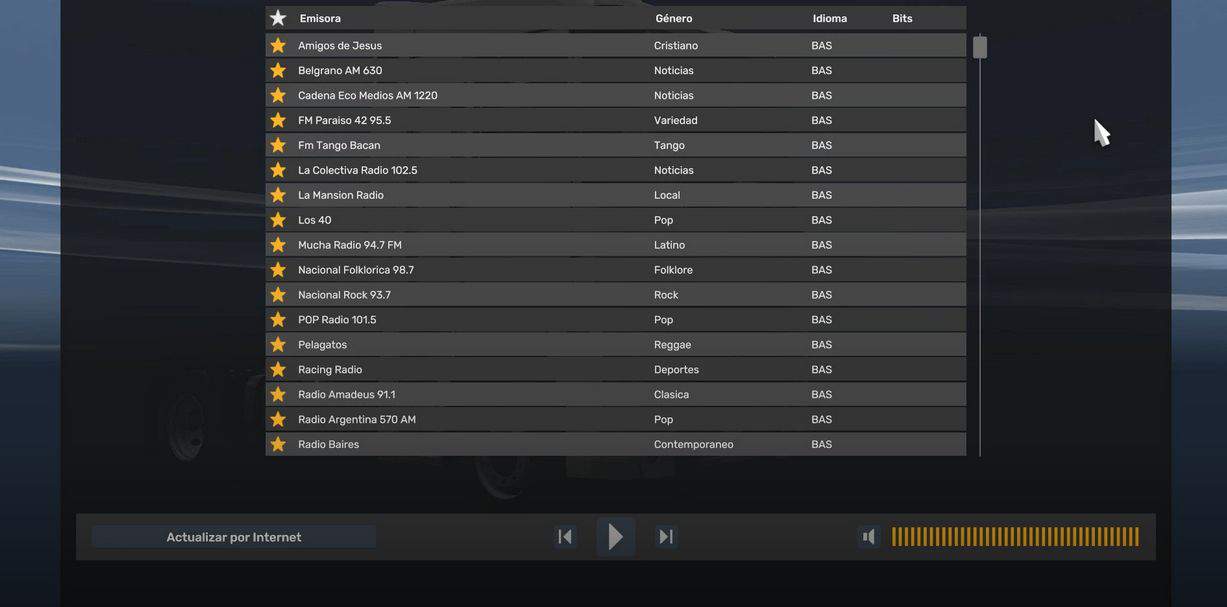Image resolution: width=1227 pixels, height=607 pixels.
Task: Click the star beside Pelagatos
Action: point(278,345)
